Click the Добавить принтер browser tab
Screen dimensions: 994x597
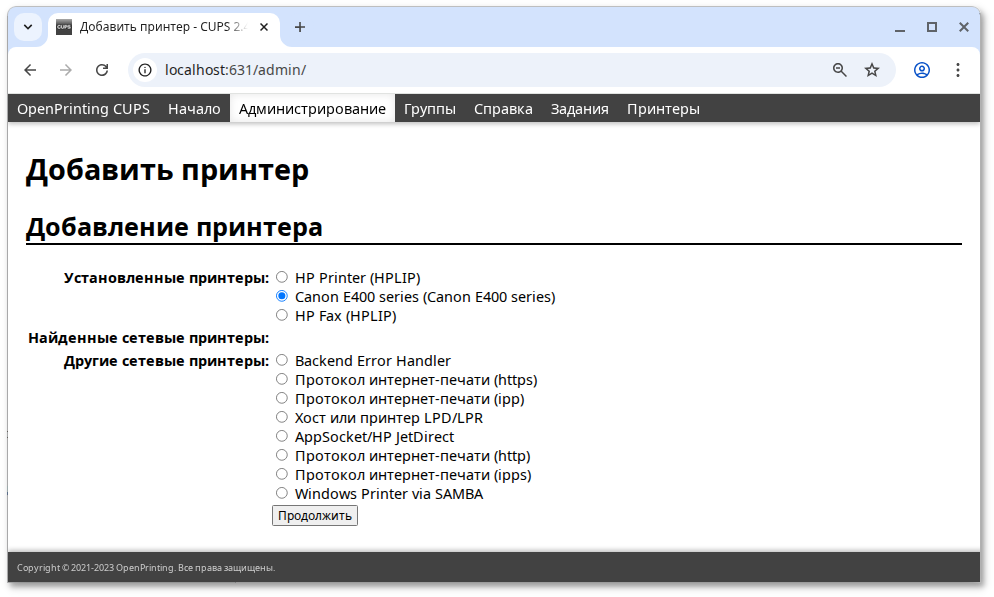[160, 28]
